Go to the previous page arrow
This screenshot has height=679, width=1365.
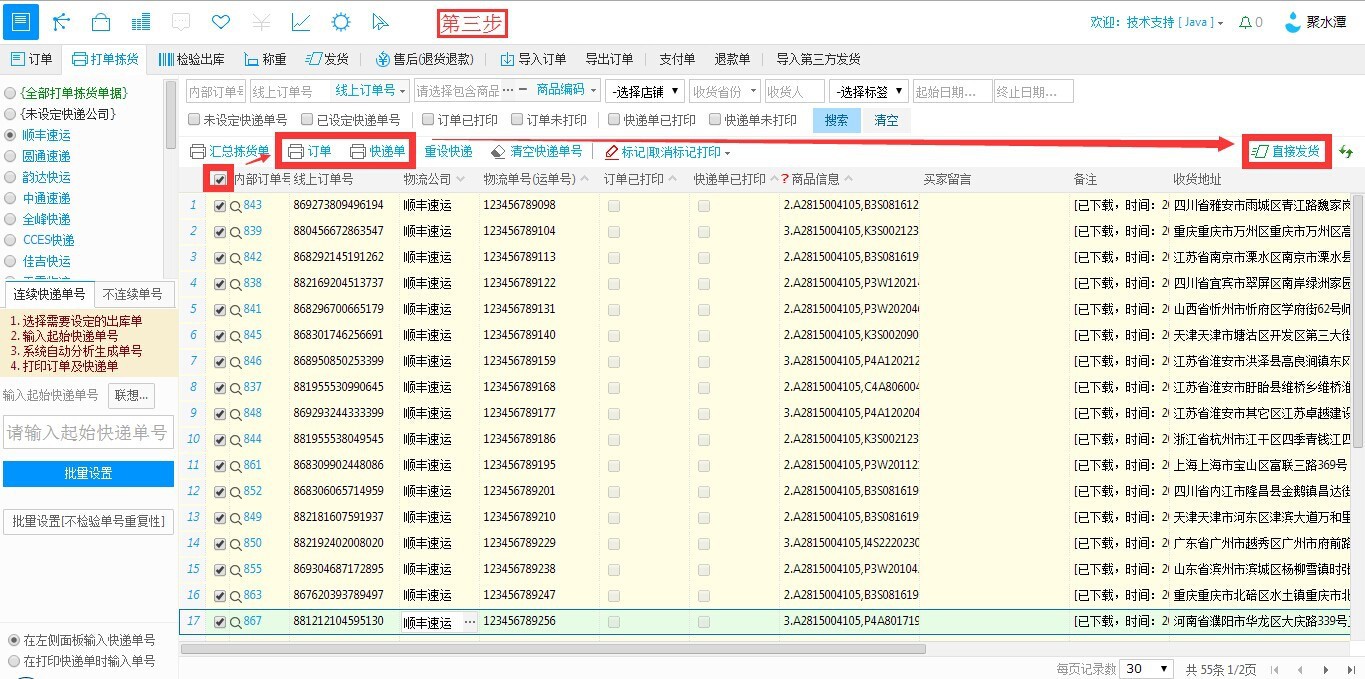point(1299,669)
